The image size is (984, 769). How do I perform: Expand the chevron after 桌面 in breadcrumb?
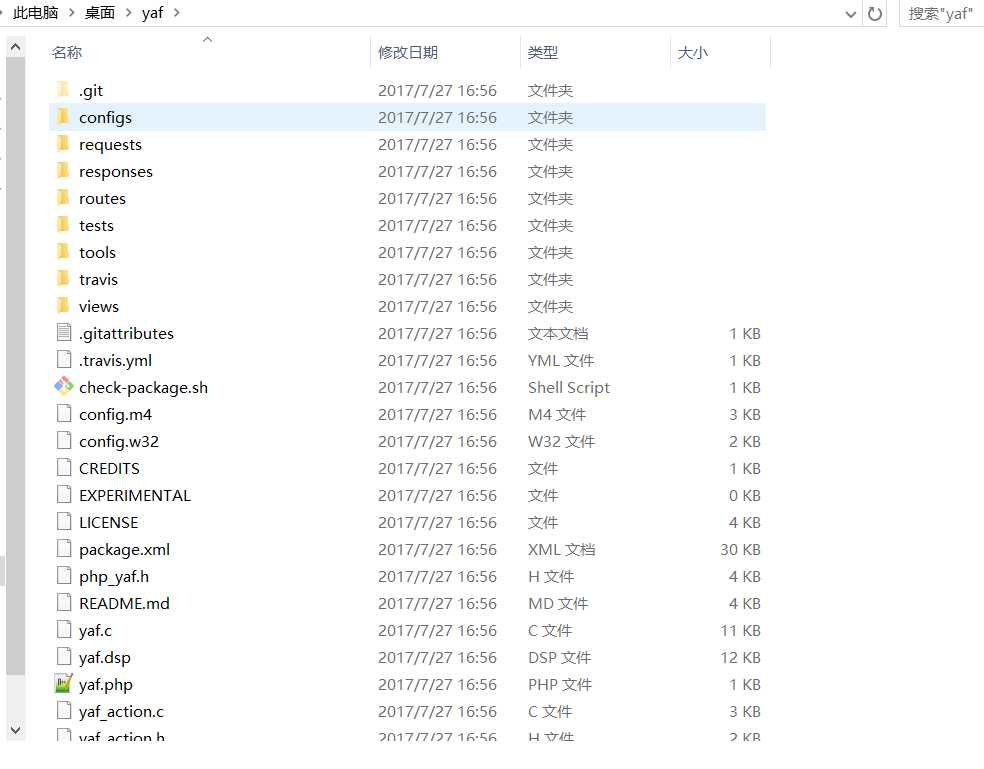point(128,13)
